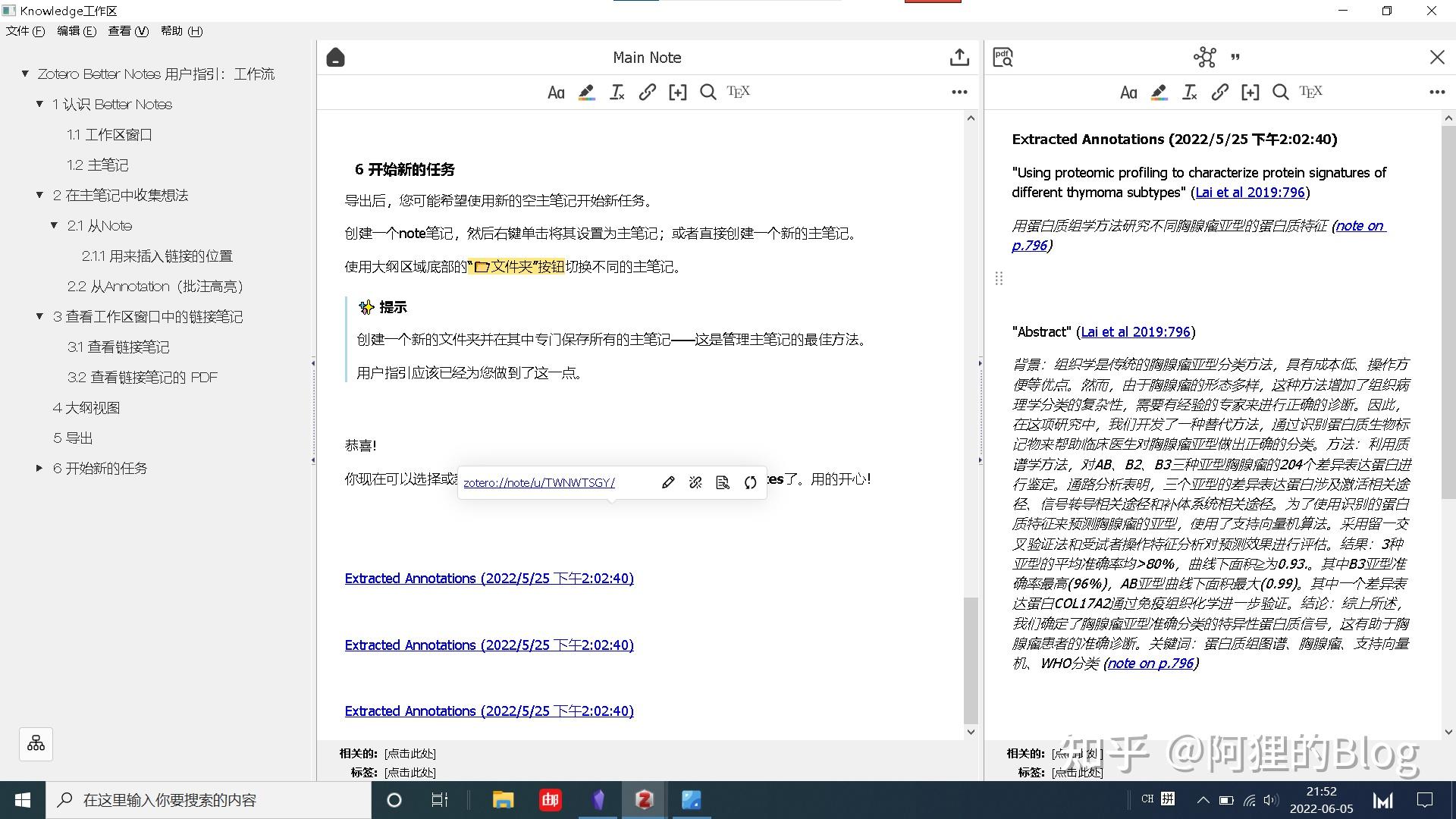The height and width of the screenshot is (819, 1456).
Task: Search within the Main Note with magnifier icon
Action: tap(708, 92)
